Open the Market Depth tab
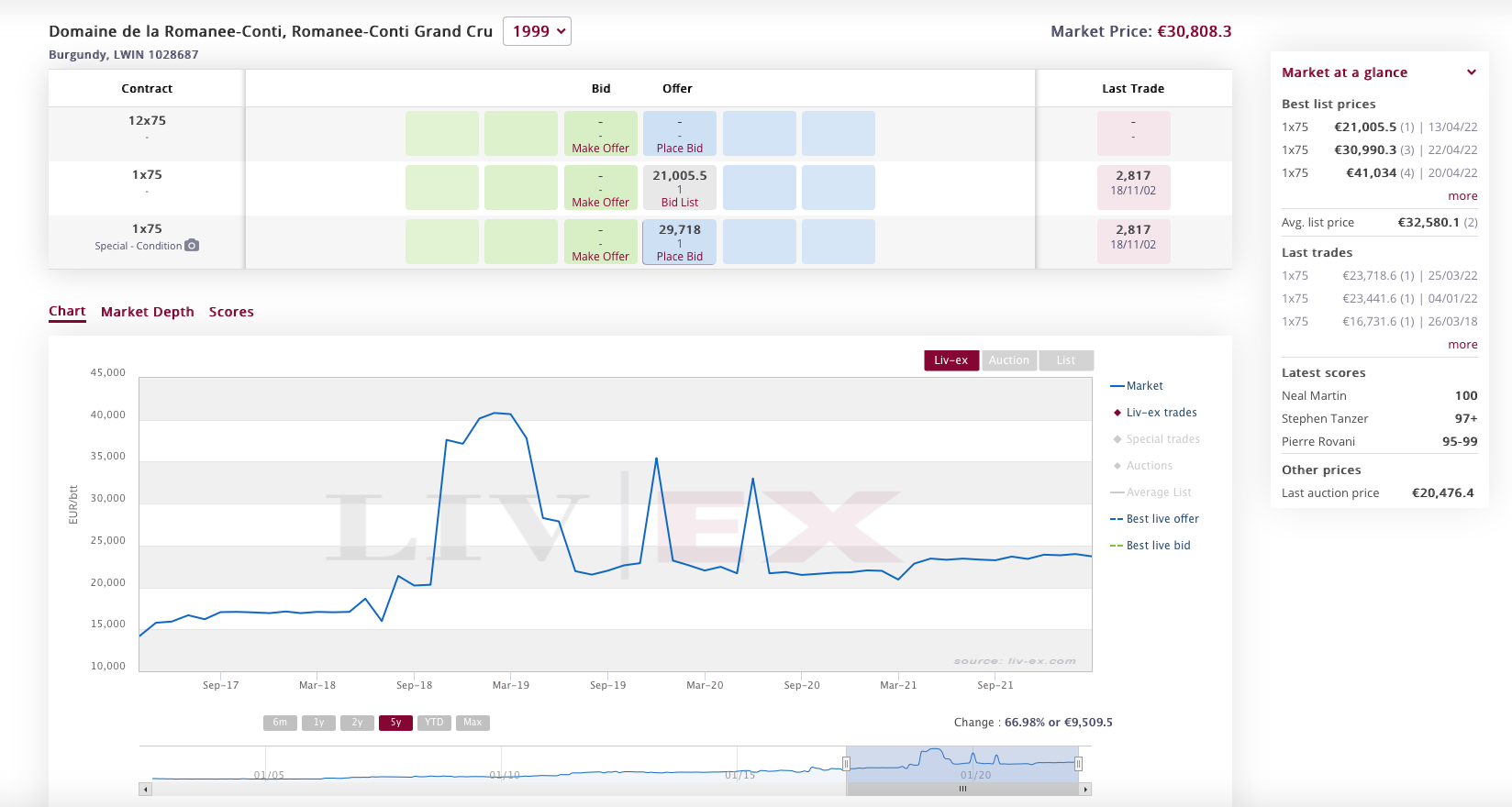This screenshot has width=1512, height=807. click(x=148, y=312)
